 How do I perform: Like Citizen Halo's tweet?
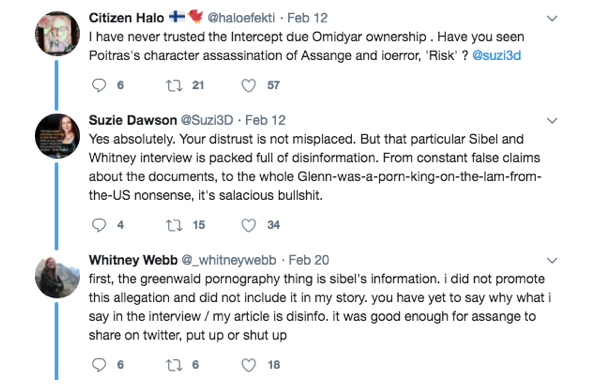(x=248, y=85)
